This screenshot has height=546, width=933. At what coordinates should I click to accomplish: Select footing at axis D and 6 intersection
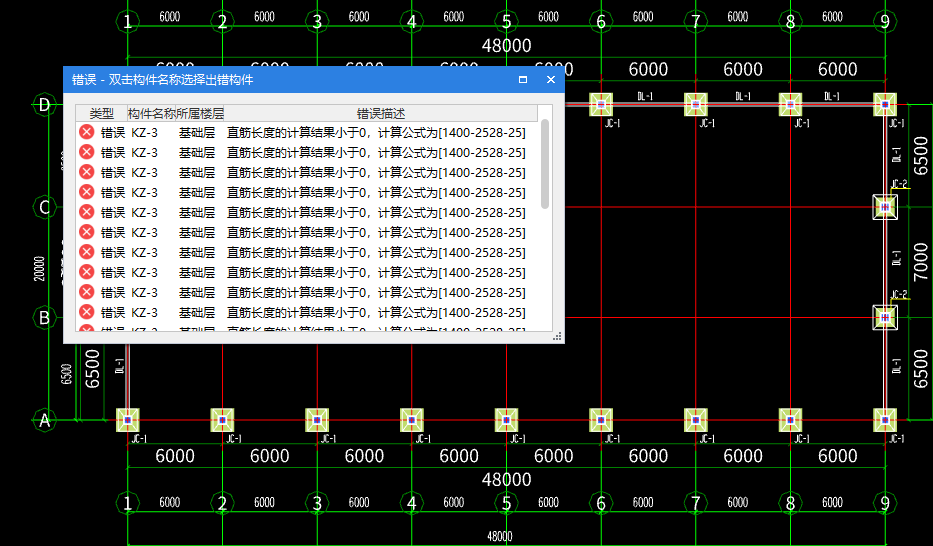point(601,105)
